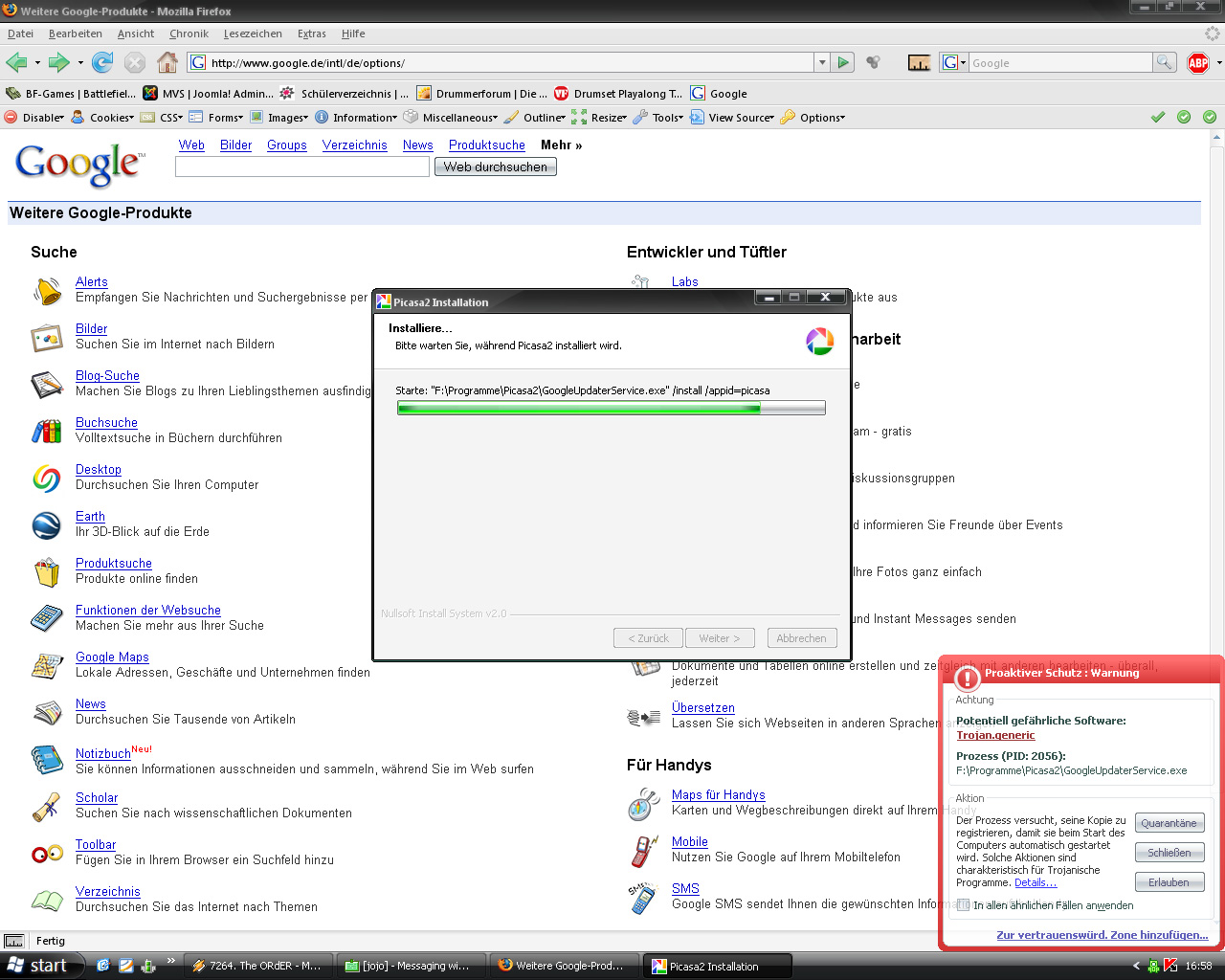
Task: Open the Extras menu
Action: (311, 33)
